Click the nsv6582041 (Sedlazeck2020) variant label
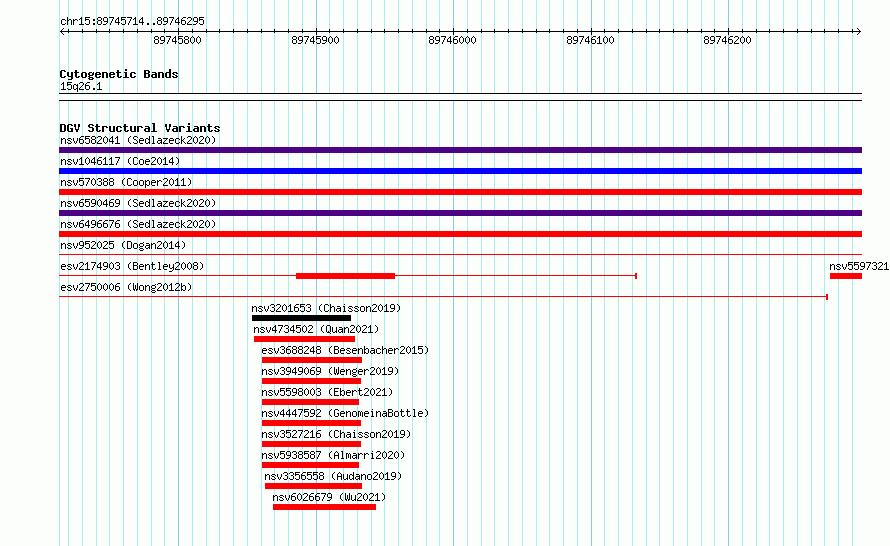Image resolution: width=890 pixels, height=546 pixels. pyautogui.click(x=138, y=140)
